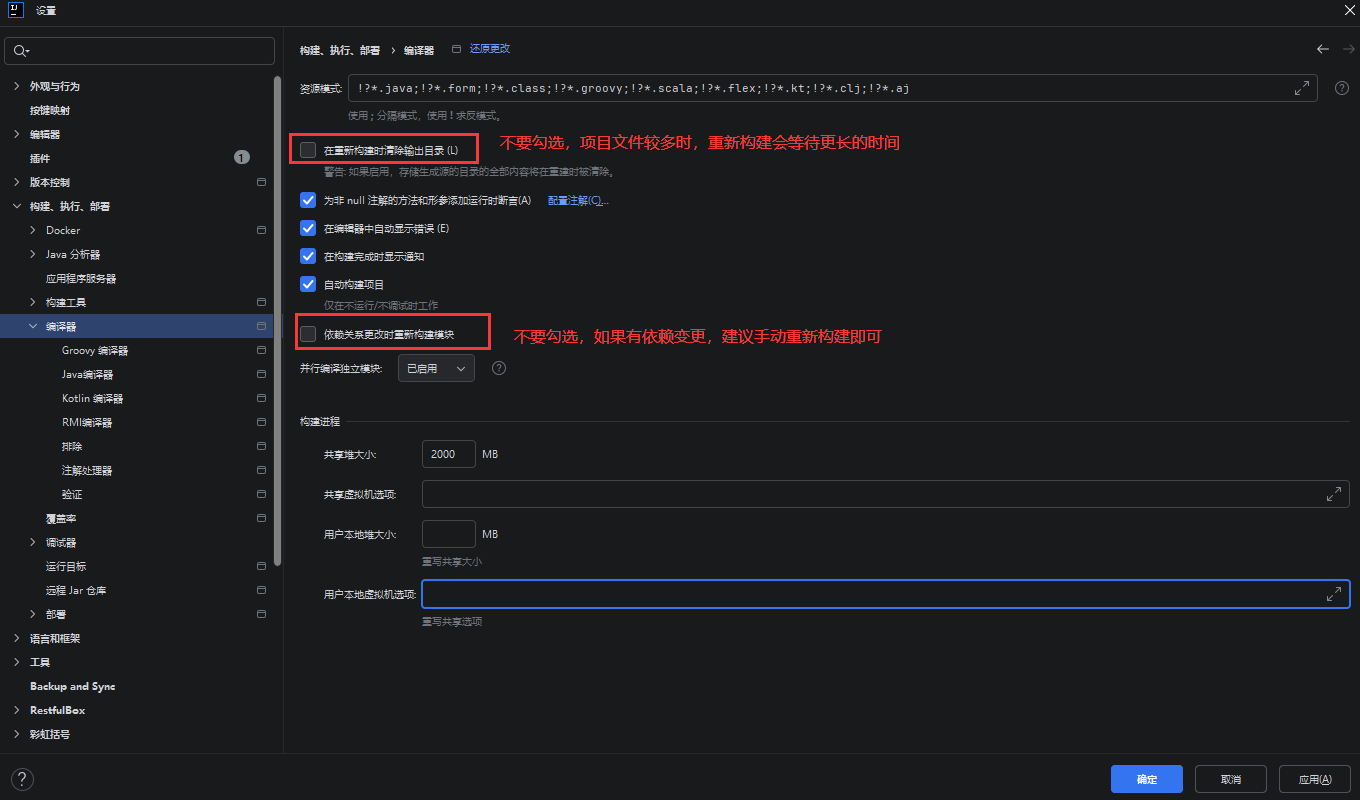Toggle 在构建完成时显示通知 checkbox
The height and width of the screenshot is (800, 1360).
(x=308, y=256)
